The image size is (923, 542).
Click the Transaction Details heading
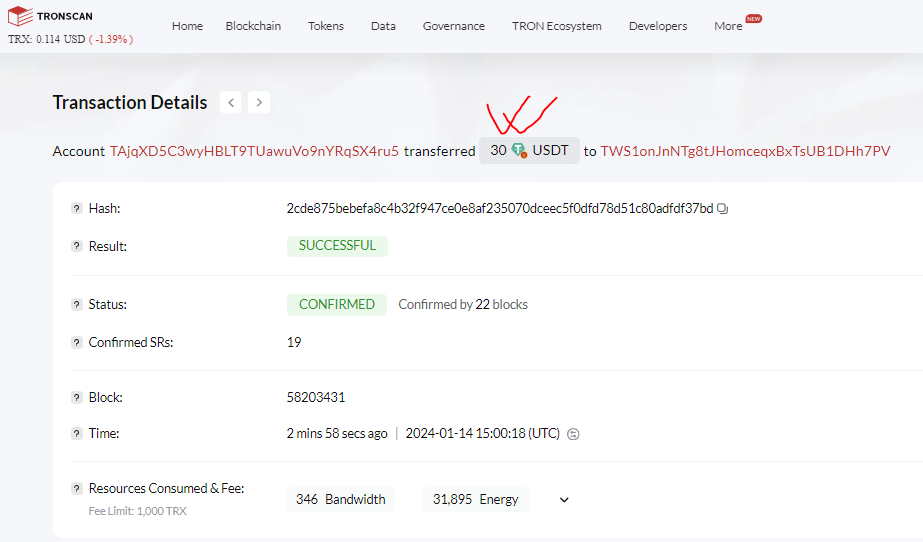130,102
